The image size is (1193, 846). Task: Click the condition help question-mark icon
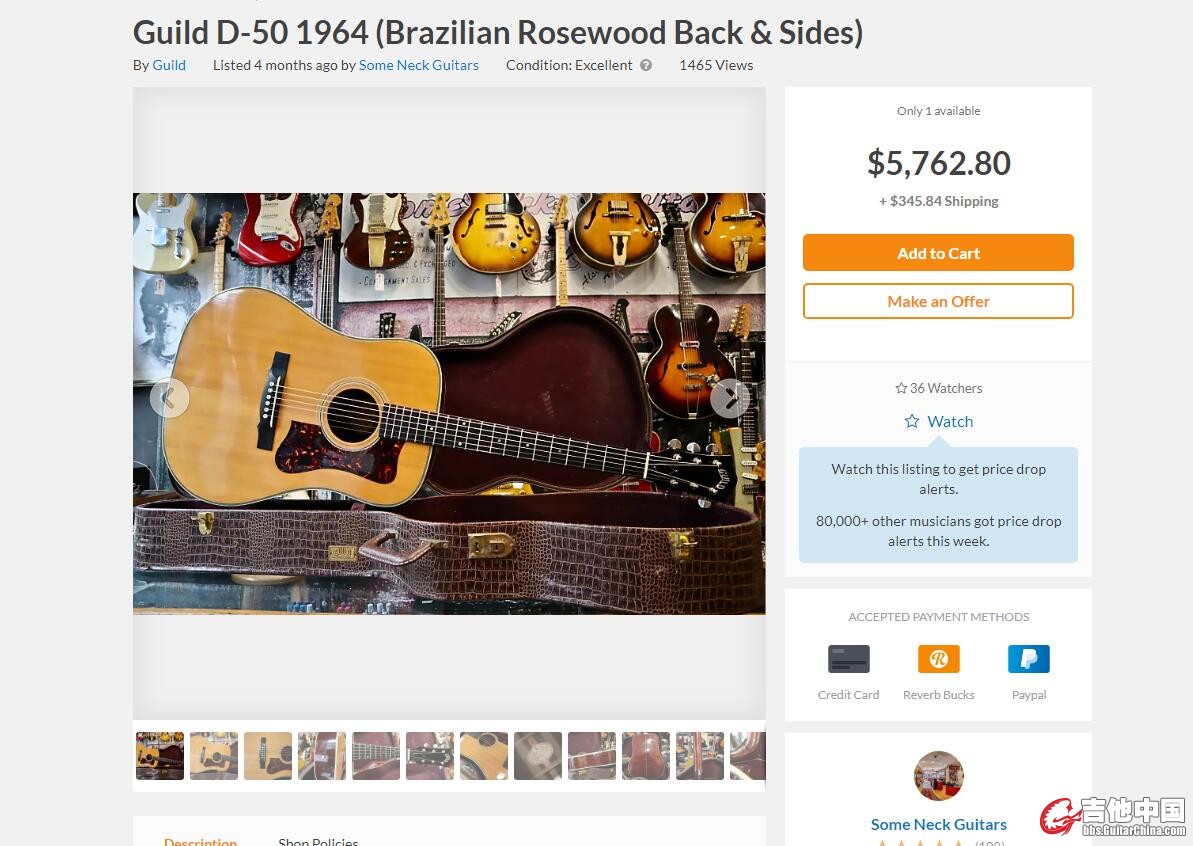click(646, 65)
